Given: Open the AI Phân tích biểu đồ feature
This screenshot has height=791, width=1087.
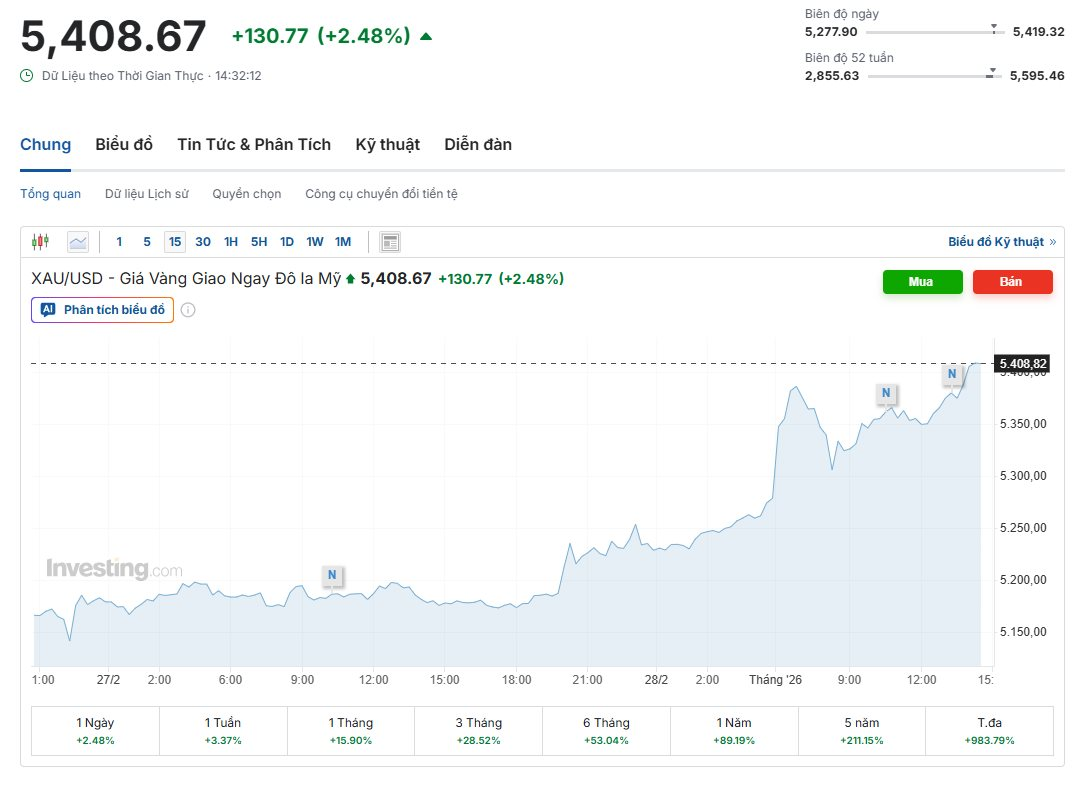Looking at the screenshot, I should point(101,310).
